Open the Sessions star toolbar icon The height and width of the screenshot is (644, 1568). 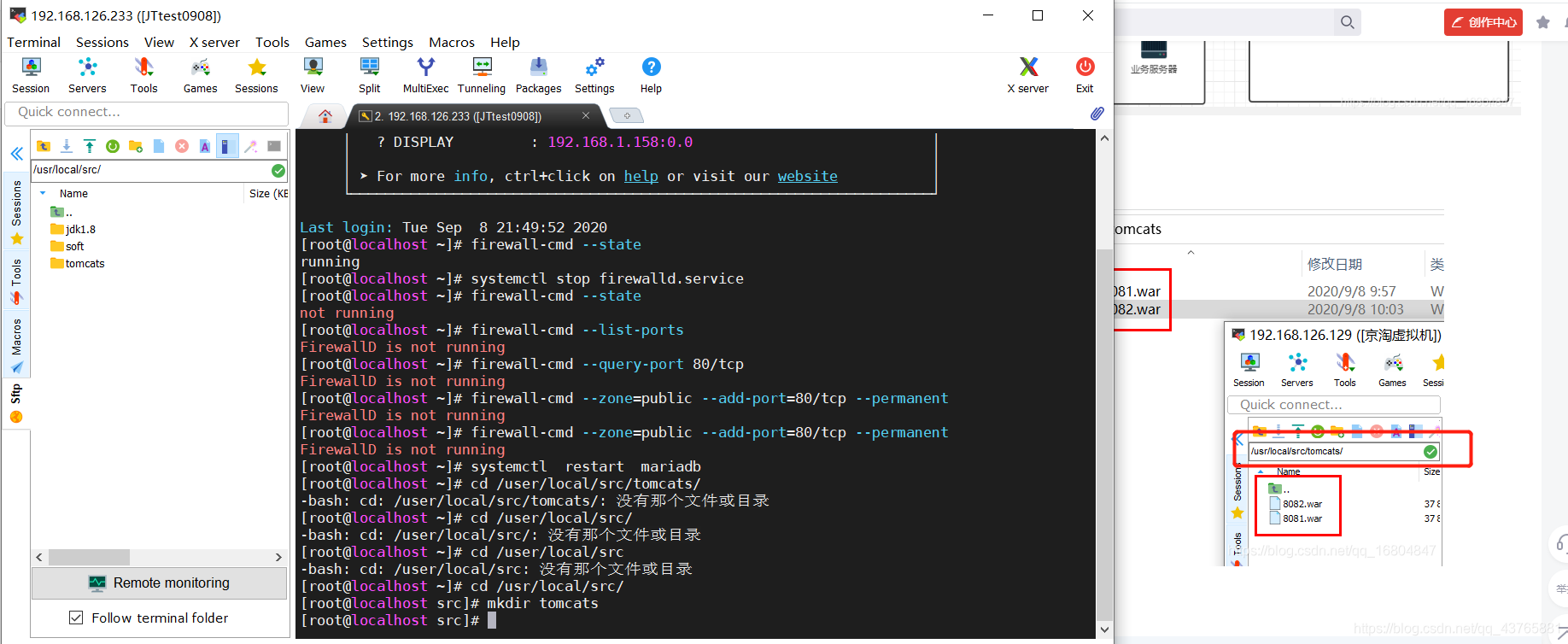256,75
